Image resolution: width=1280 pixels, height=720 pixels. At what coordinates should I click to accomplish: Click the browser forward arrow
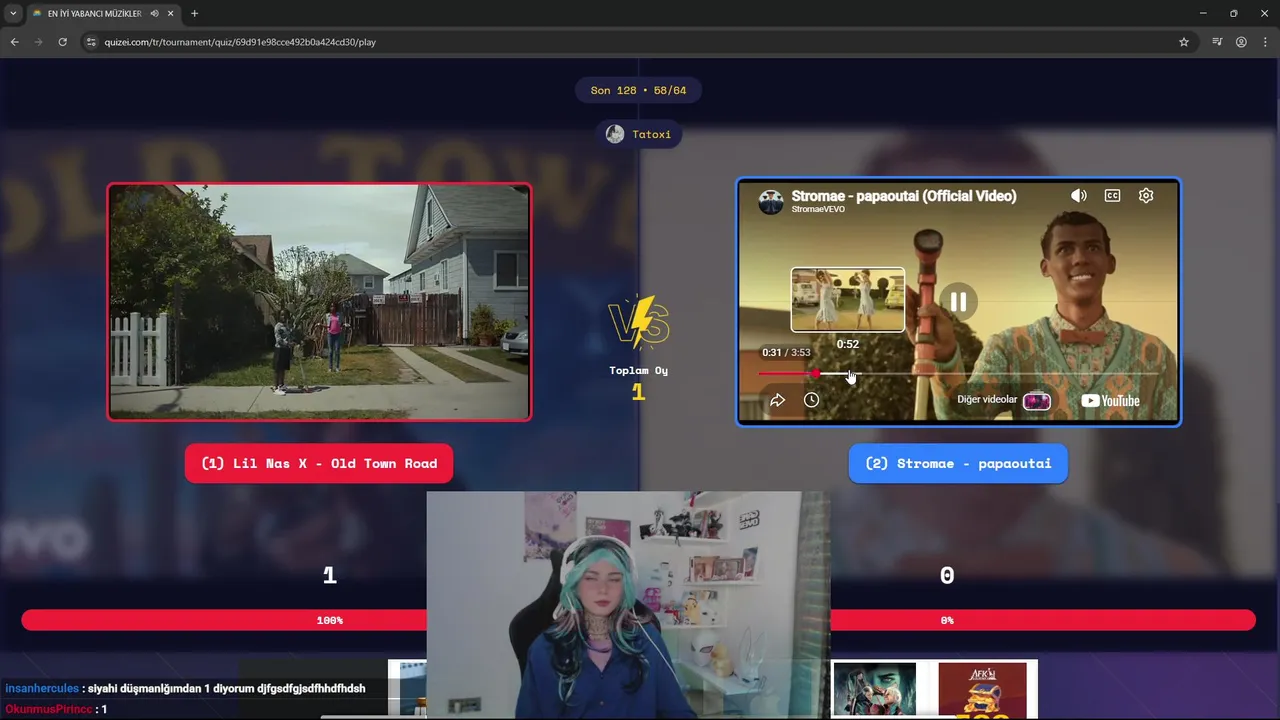(38, 42)
